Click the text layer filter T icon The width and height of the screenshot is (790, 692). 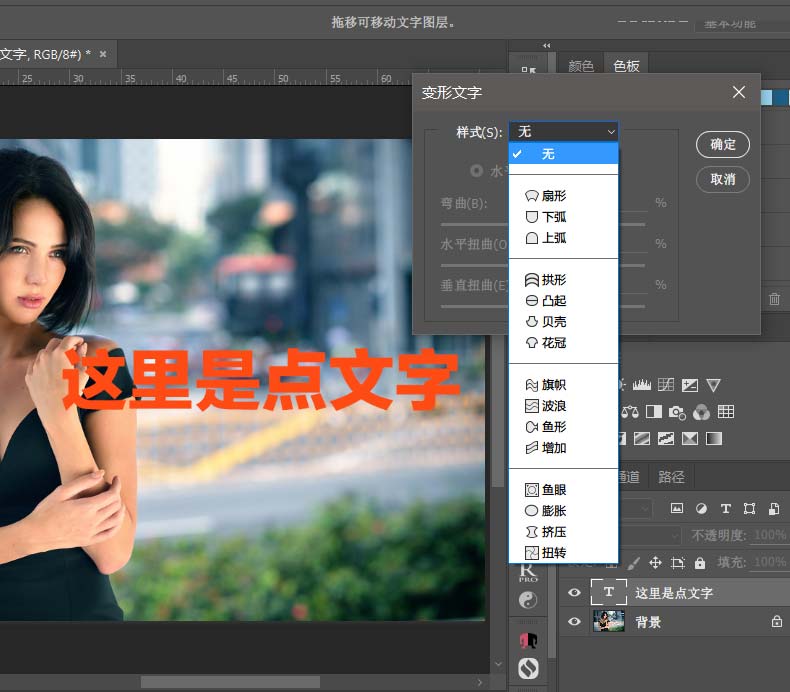726,508
